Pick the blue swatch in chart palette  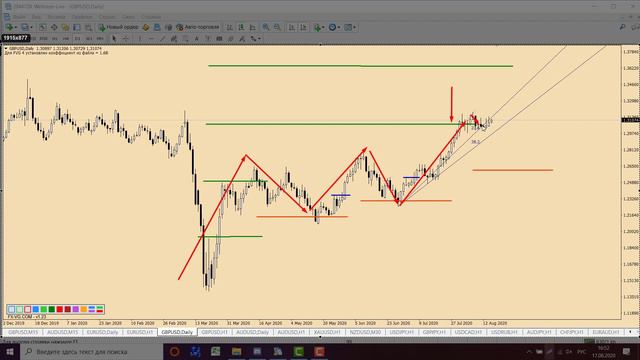tap(36, 309)
